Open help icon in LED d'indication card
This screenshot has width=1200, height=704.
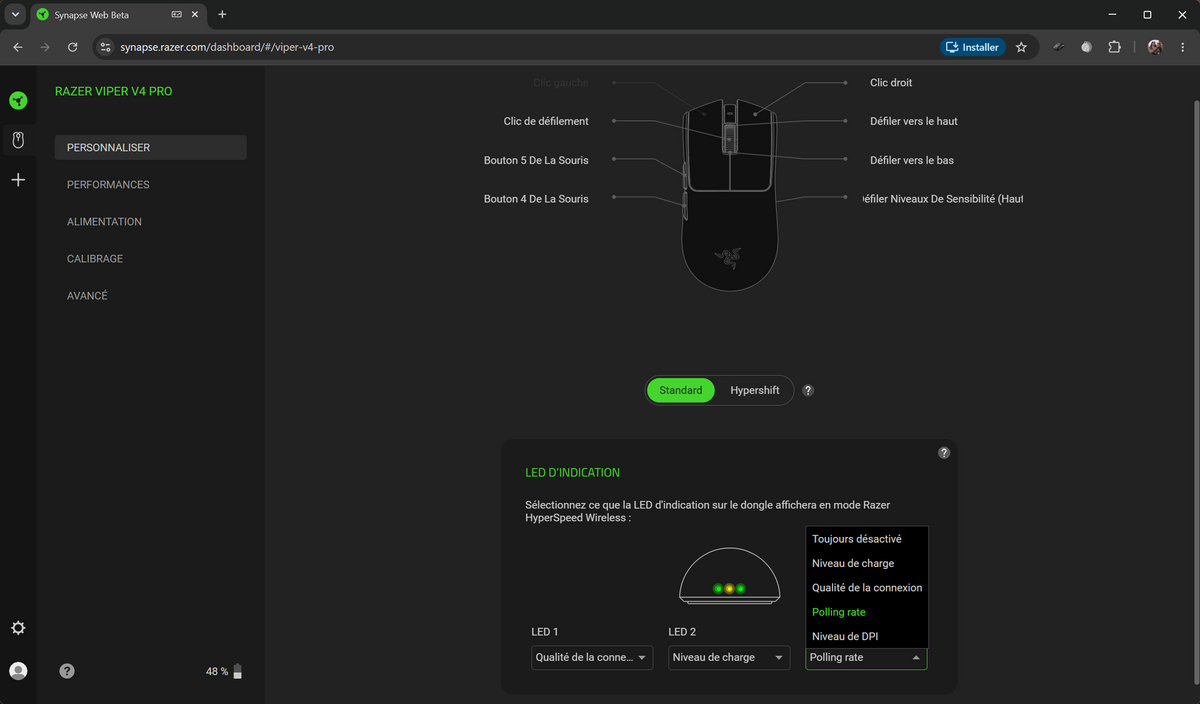pyautogui.click(x=944, y=453)
